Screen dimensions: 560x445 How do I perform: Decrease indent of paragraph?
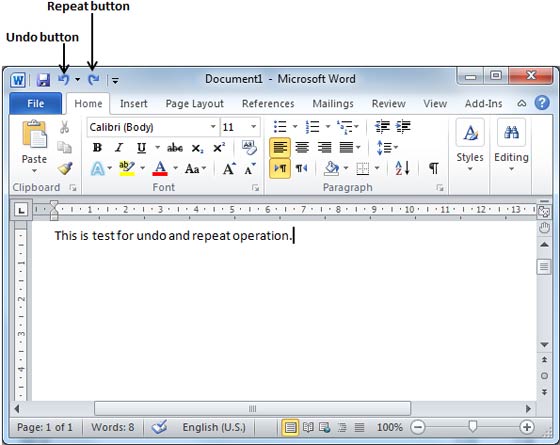(382, 126)
